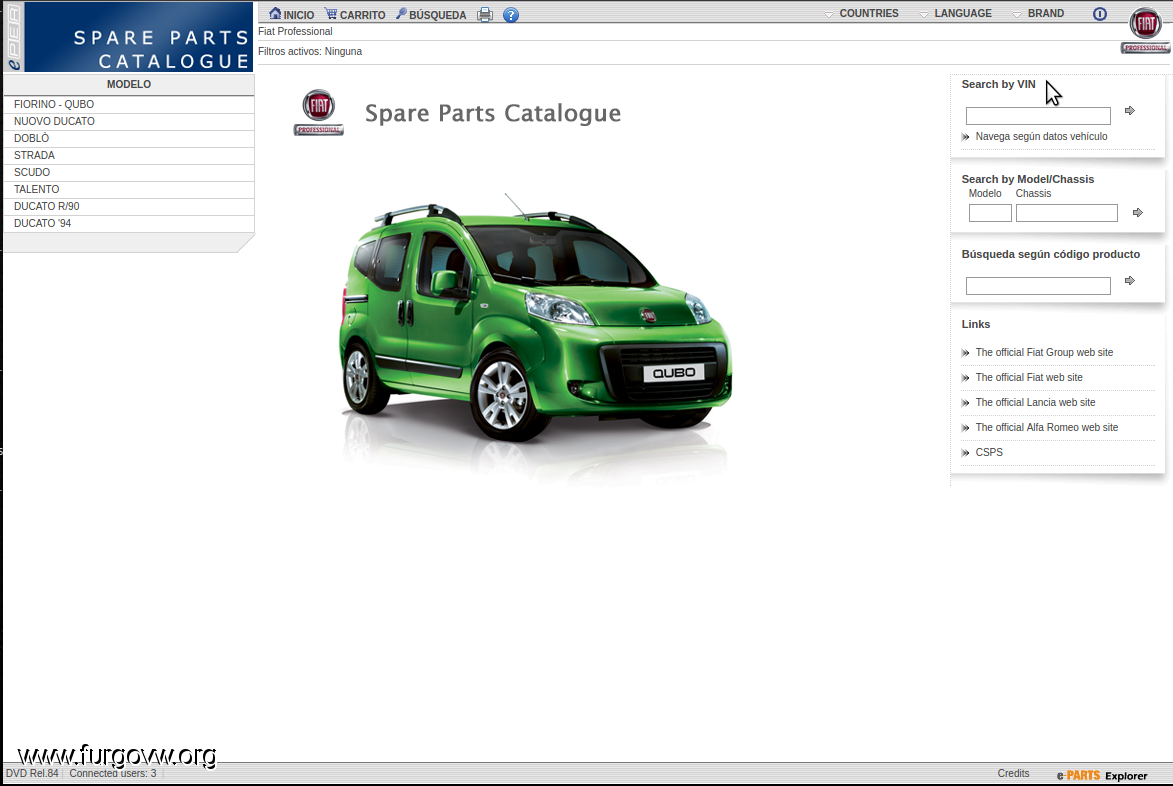Open the CARRITO shopping cart
Image resolution: width=1173 pixels, height=786 pixels.
point(355,14)
